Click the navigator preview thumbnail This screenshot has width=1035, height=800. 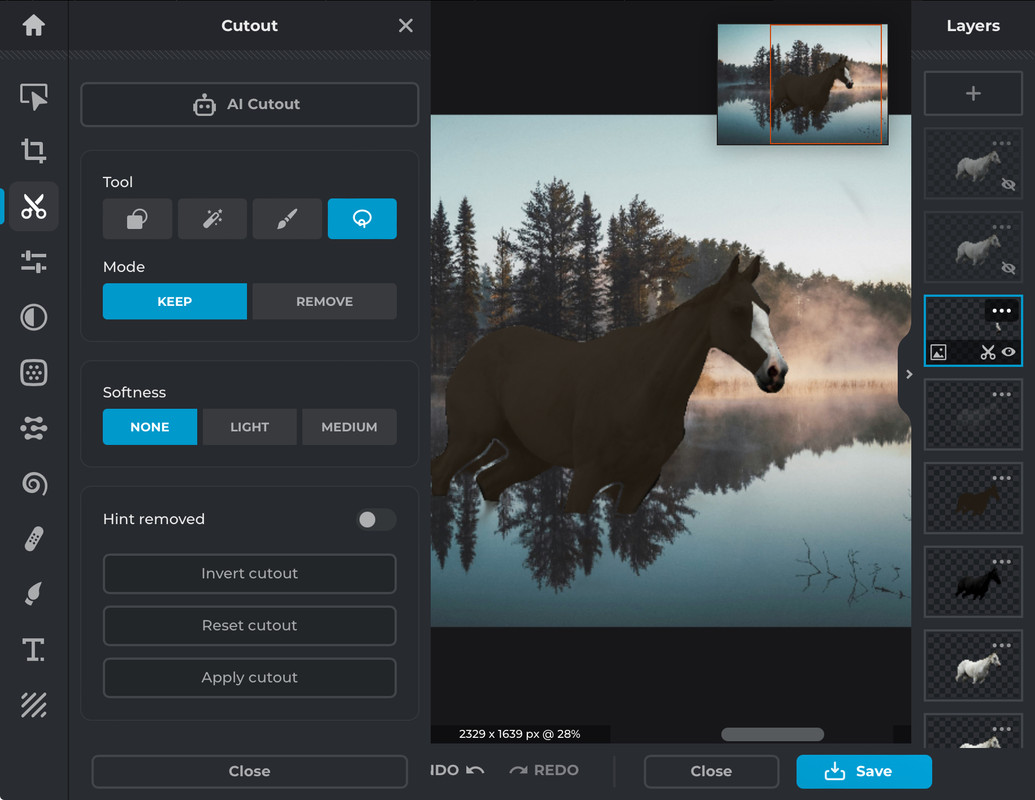pos(802,84)
